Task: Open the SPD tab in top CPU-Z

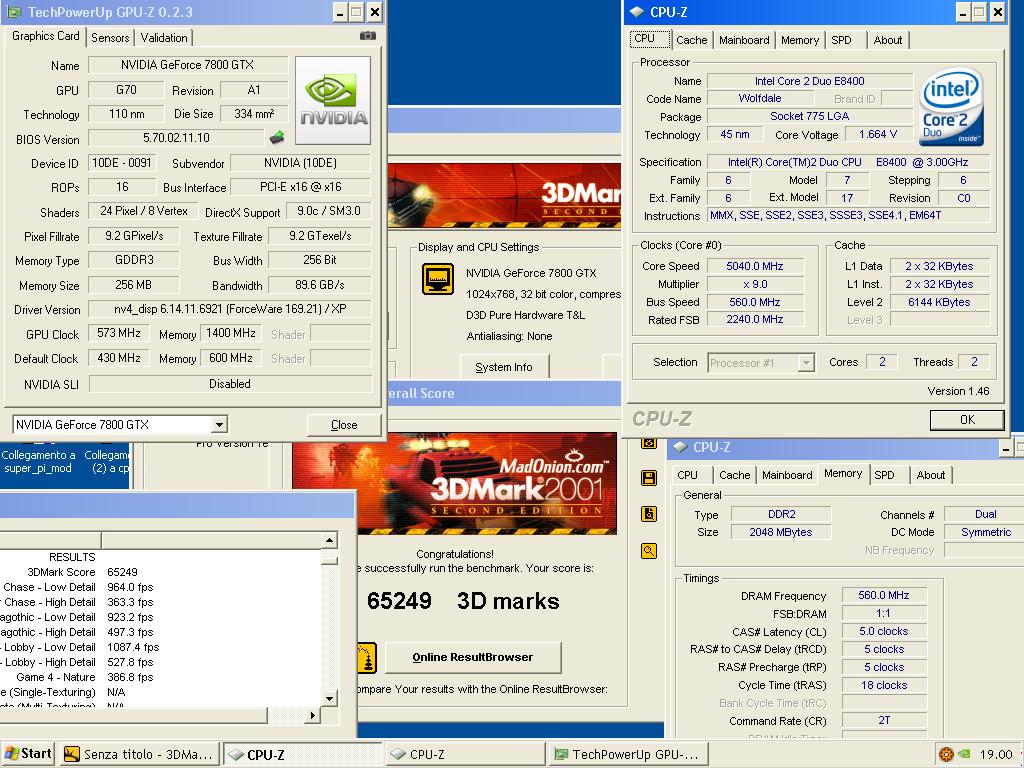Action: point(841,40)
